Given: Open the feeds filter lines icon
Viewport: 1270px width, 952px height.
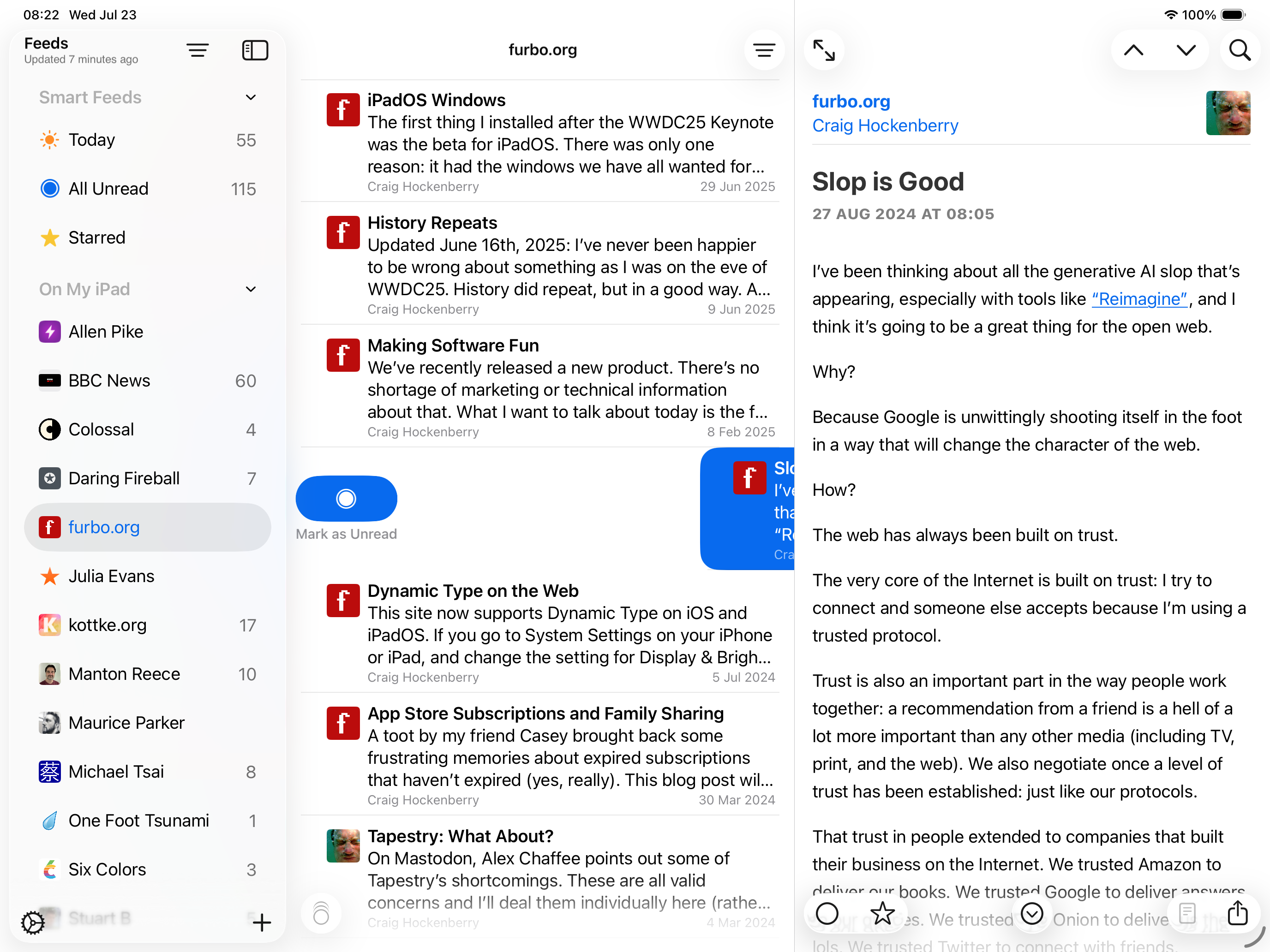Looking at the screenshot, I should [x=198, y=50].
